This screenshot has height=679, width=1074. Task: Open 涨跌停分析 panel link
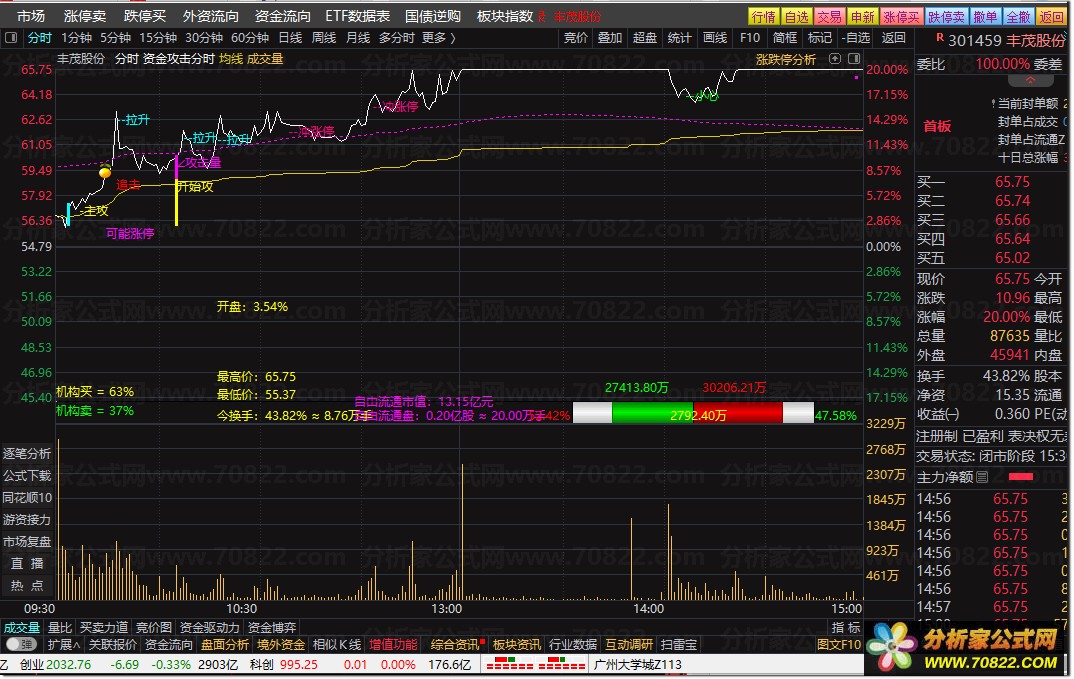(x=786, y=60)
